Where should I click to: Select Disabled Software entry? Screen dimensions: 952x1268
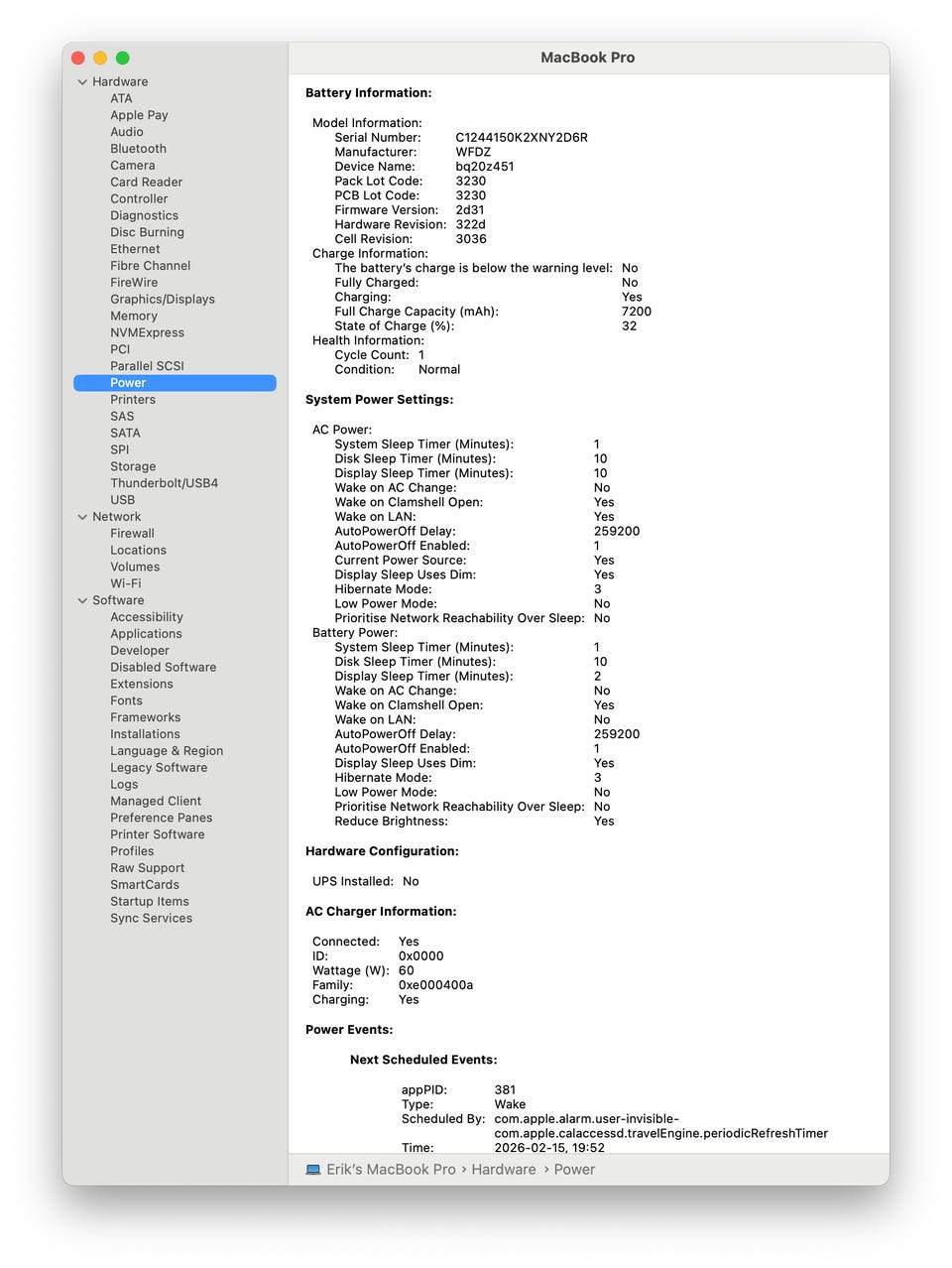point(163,668)
